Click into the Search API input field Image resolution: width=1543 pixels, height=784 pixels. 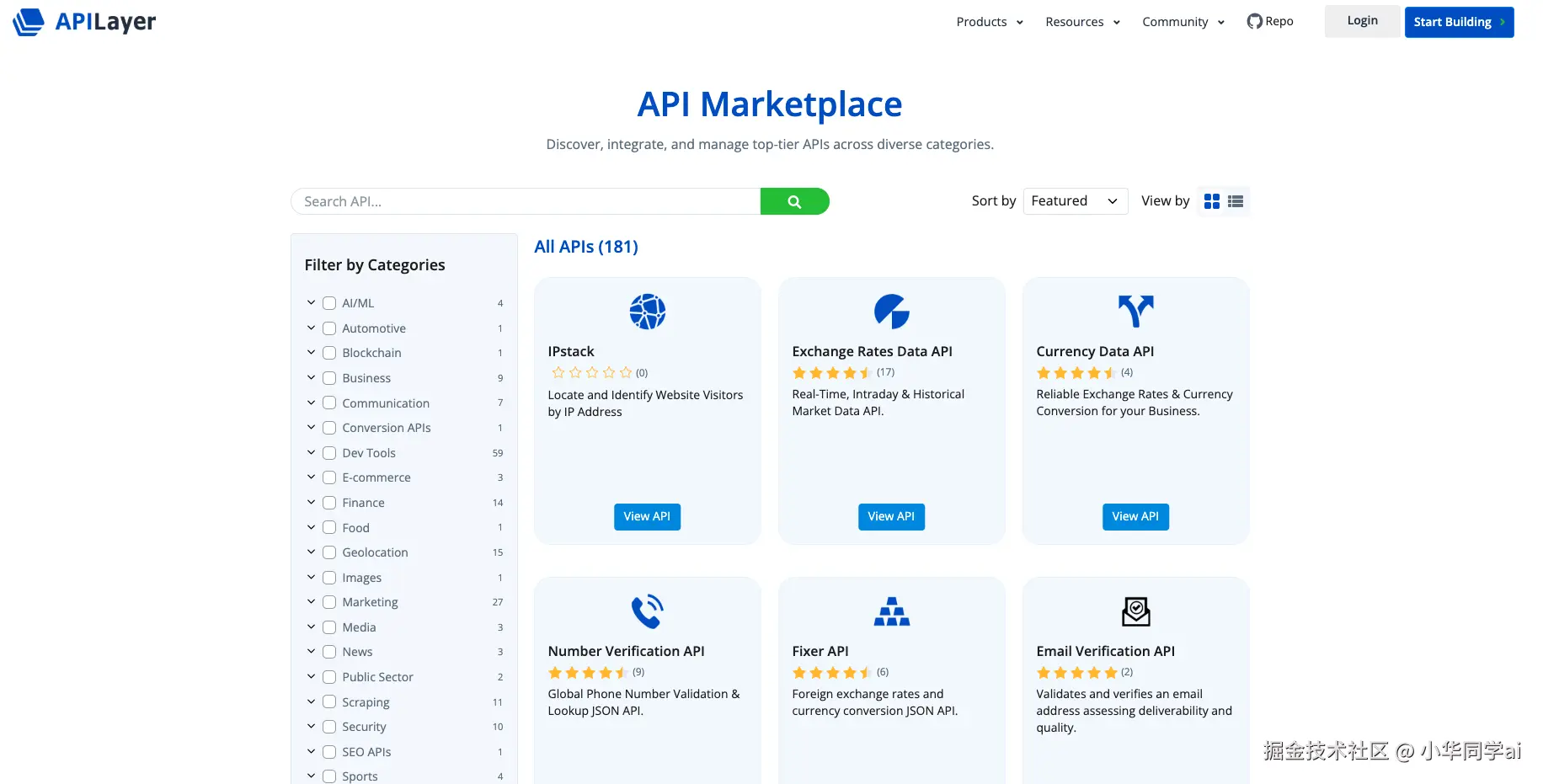click(x=526, y=201)
